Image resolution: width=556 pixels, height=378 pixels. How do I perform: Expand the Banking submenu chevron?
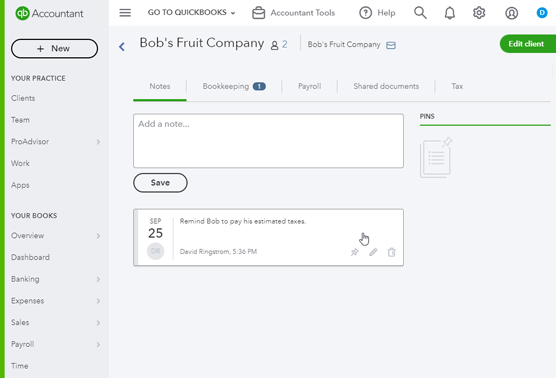[x=98, y=279]
